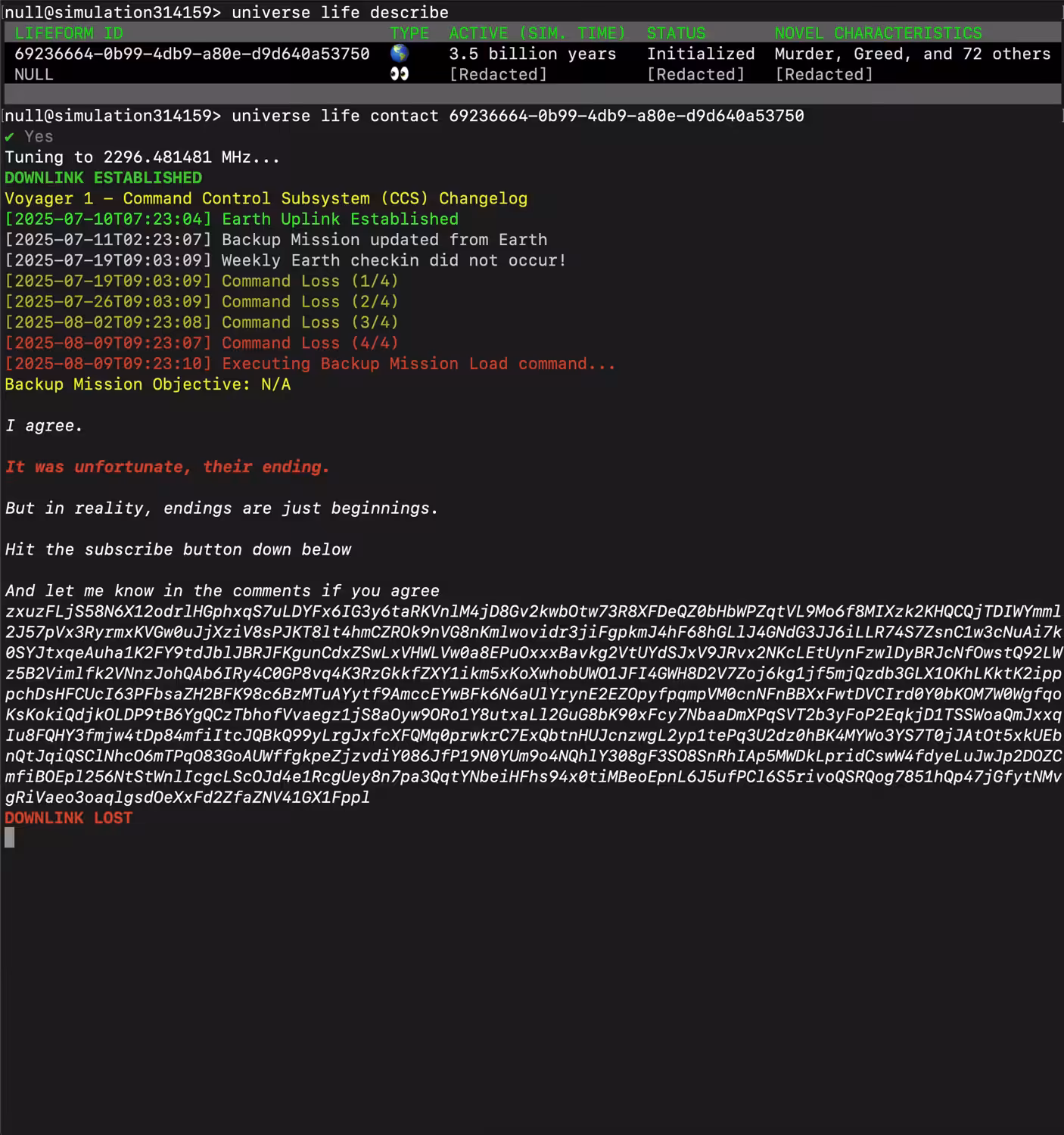Image resolution: width=1064 pixels, height=1135 pixels.
Task: Click the garbled text line starting 'zxuzFLjS58N6X'
Action: (533, 611)
